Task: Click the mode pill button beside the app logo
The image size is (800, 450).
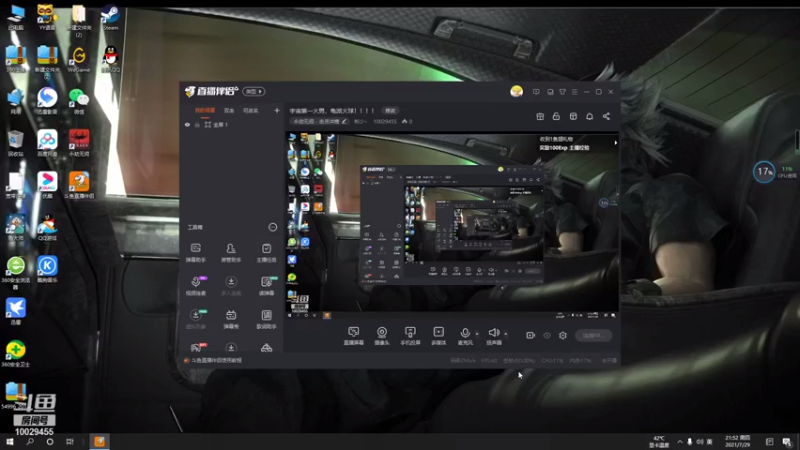Action: coord(254,91)
